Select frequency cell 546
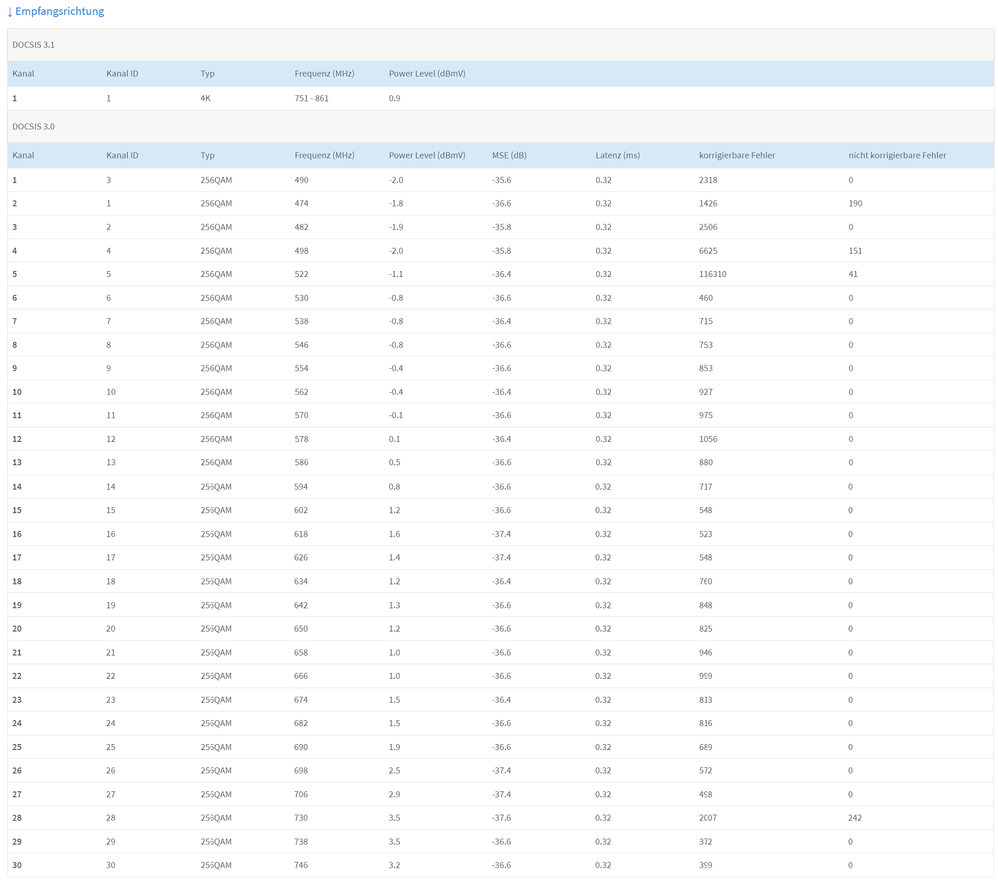The image size is (998, 880). (x=301, y=345)
